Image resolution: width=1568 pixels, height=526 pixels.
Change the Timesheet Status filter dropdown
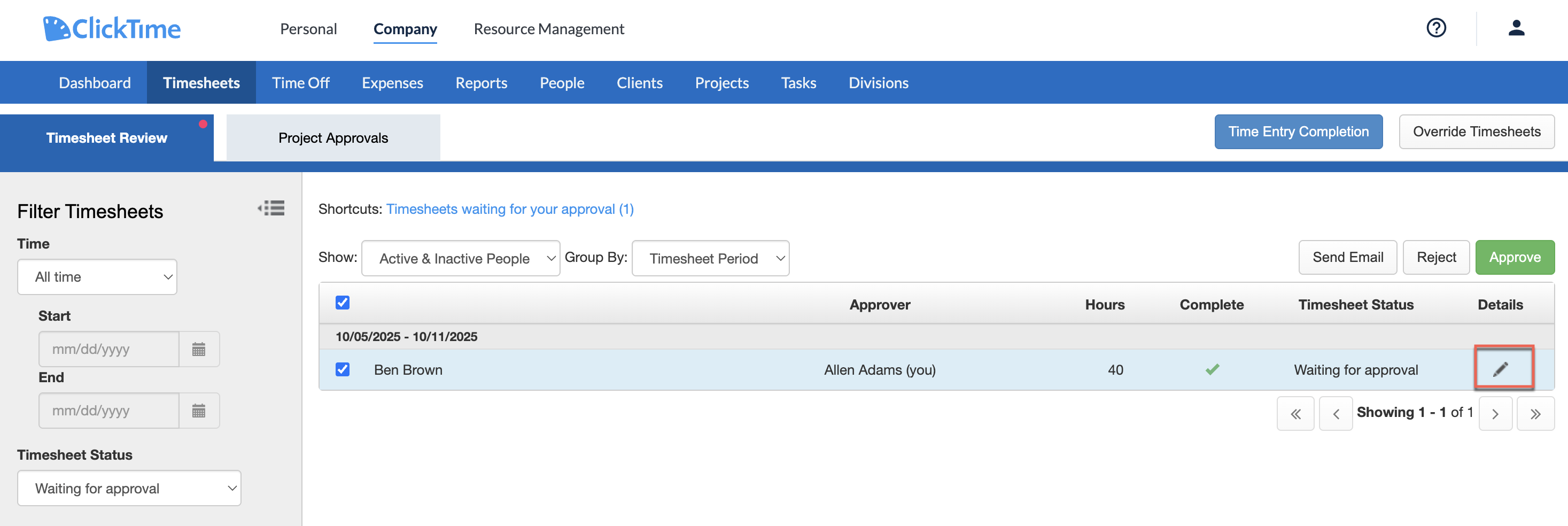point(129,488)
